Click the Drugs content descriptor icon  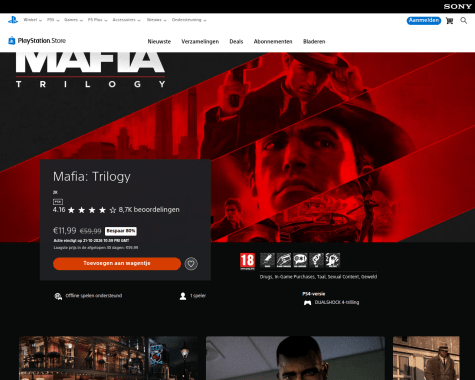pos(267,260)
